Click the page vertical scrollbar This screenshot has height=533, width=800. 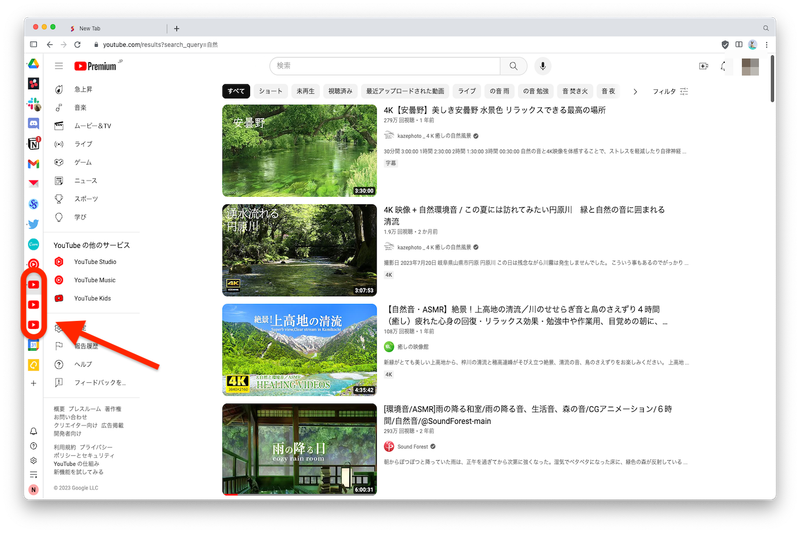point(772,78)
